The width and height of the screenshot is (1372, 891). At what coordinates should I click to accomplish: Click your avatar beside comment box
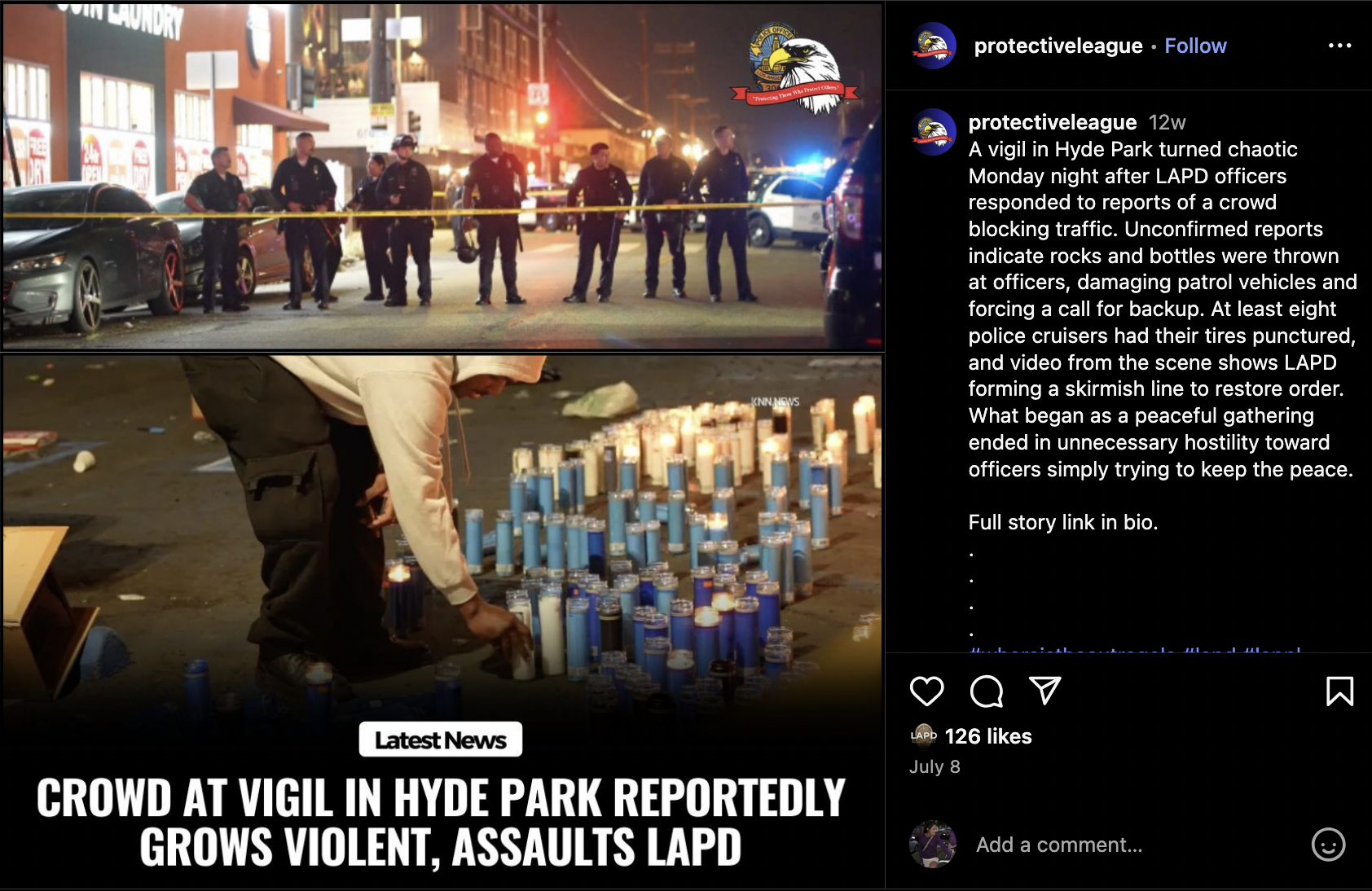[x=933, y=845]
